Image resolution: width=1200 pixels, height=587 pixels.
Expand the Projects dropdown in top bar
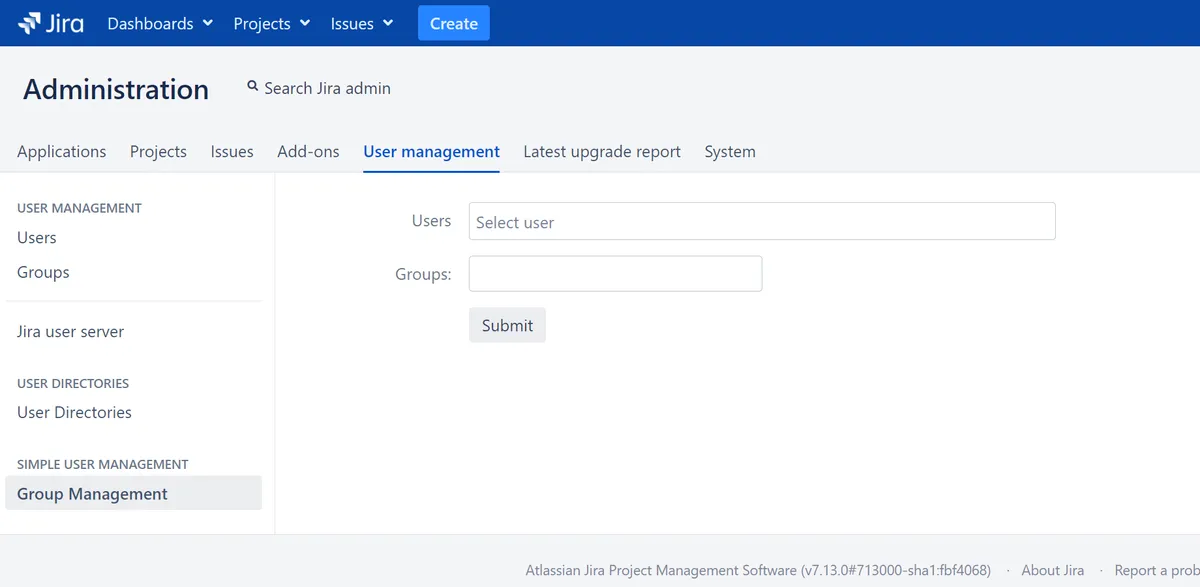click(272, 23)
